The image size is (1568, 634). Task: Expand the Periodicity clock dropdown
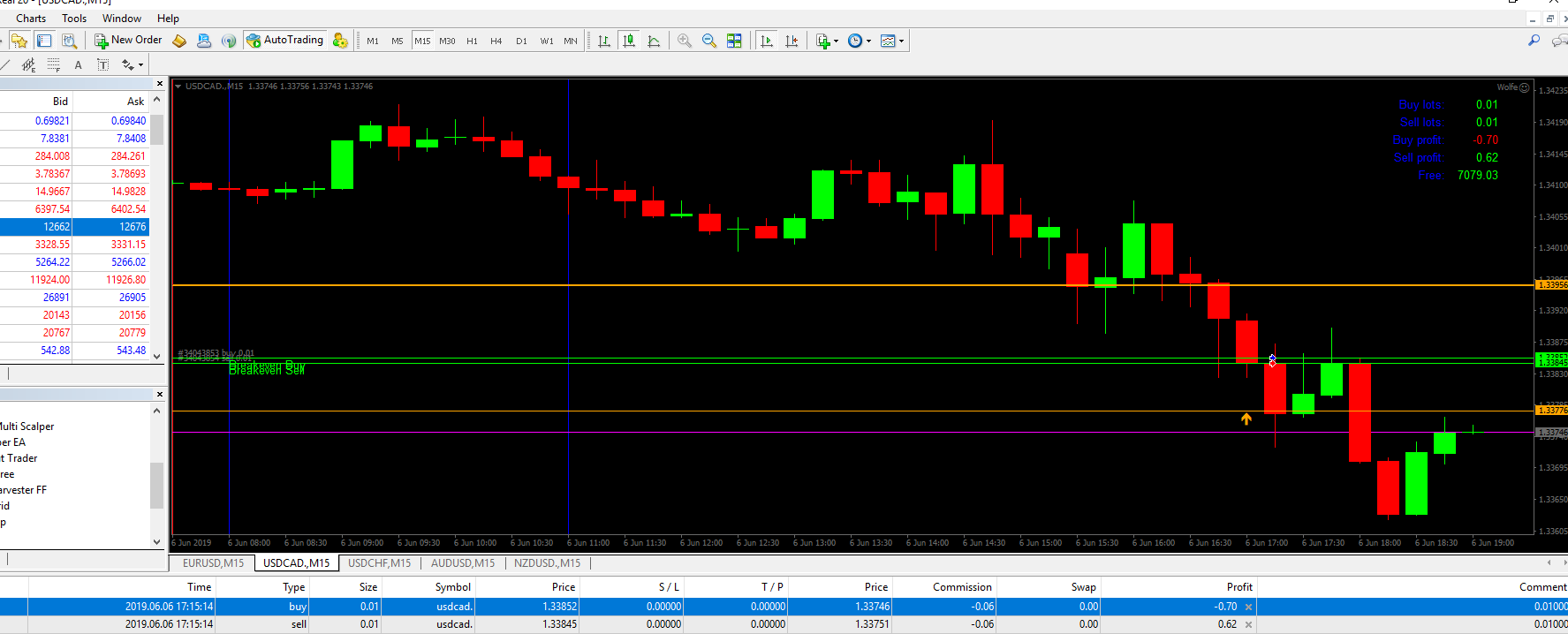point(868,41)
